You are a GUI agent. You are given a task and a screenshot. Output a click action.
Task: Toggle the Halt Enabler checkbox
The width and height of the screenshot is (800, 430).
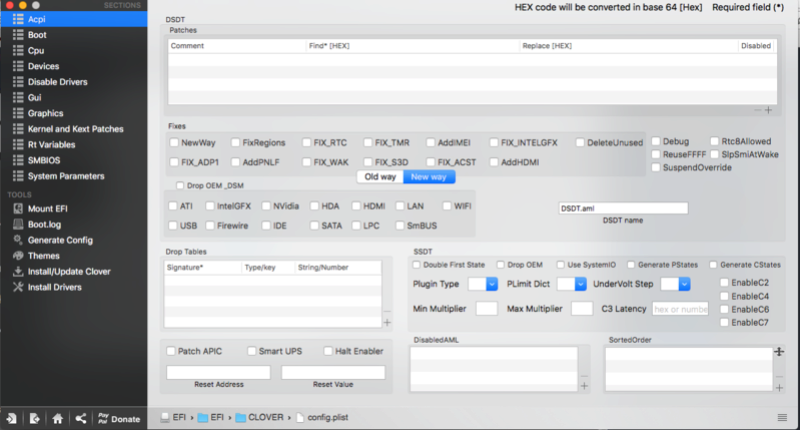[x=328, y=351]
